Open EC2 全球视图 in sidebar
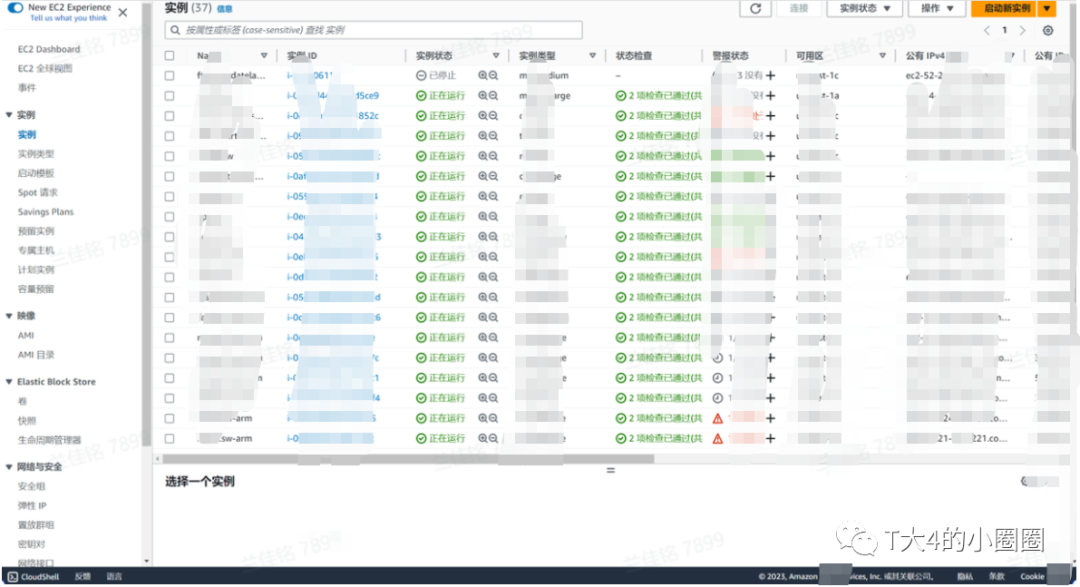Viewport: 1080px width, 587px height. click(45, 68)
